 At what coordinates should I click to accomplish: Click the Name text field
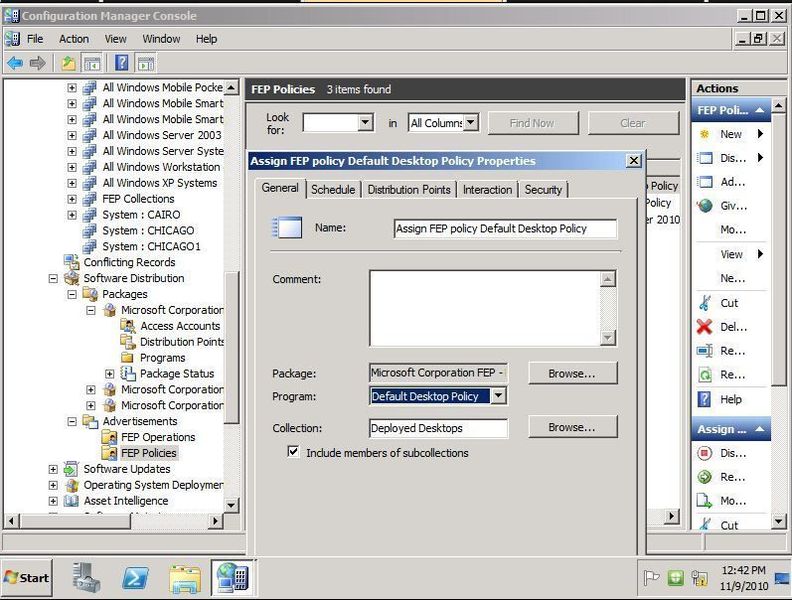[505, 228]
